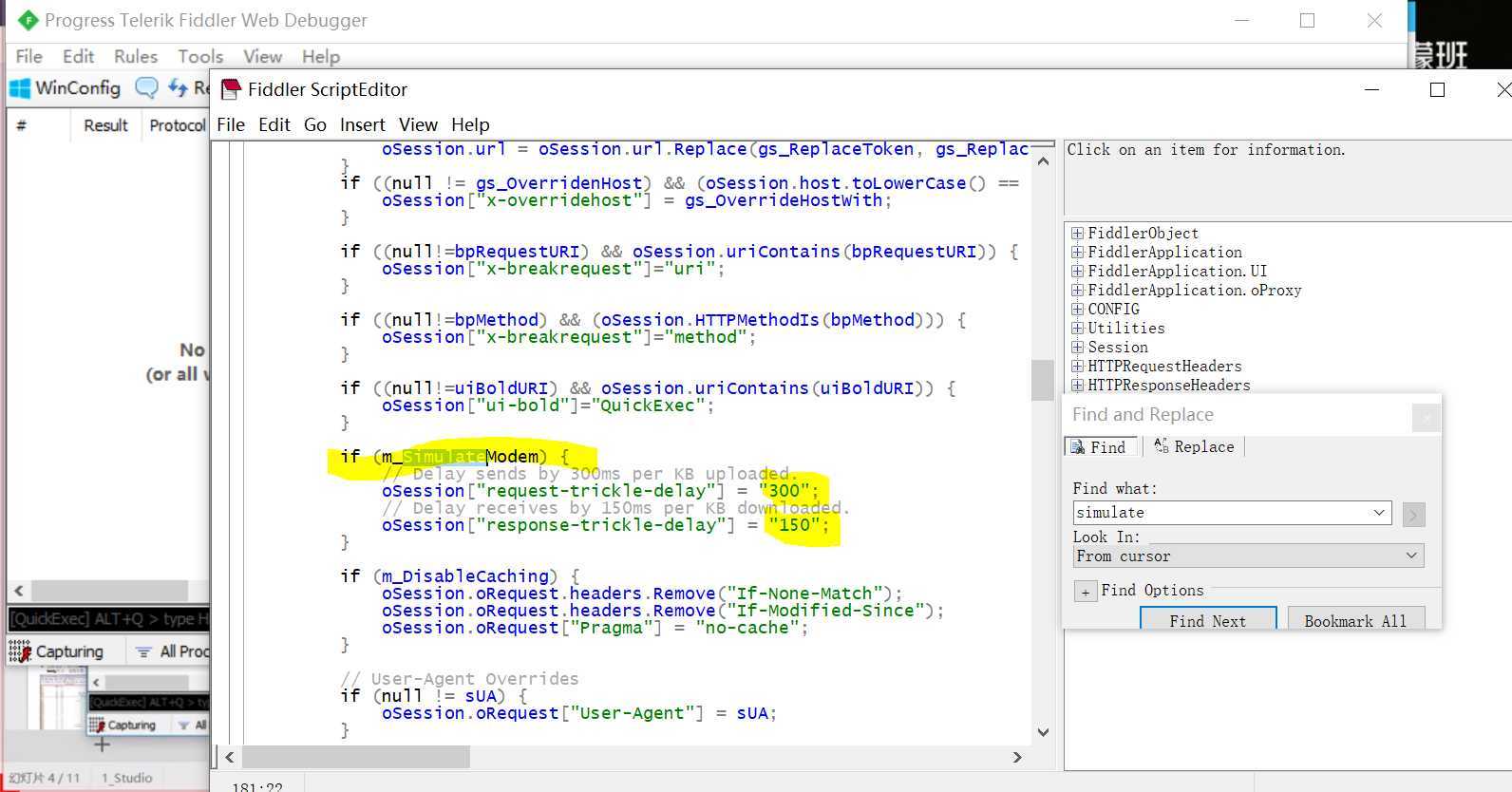The height and width of the screenshot is (792, 1512).
Task: Open ScriptEditor View menu
Action: pos(418,124)
